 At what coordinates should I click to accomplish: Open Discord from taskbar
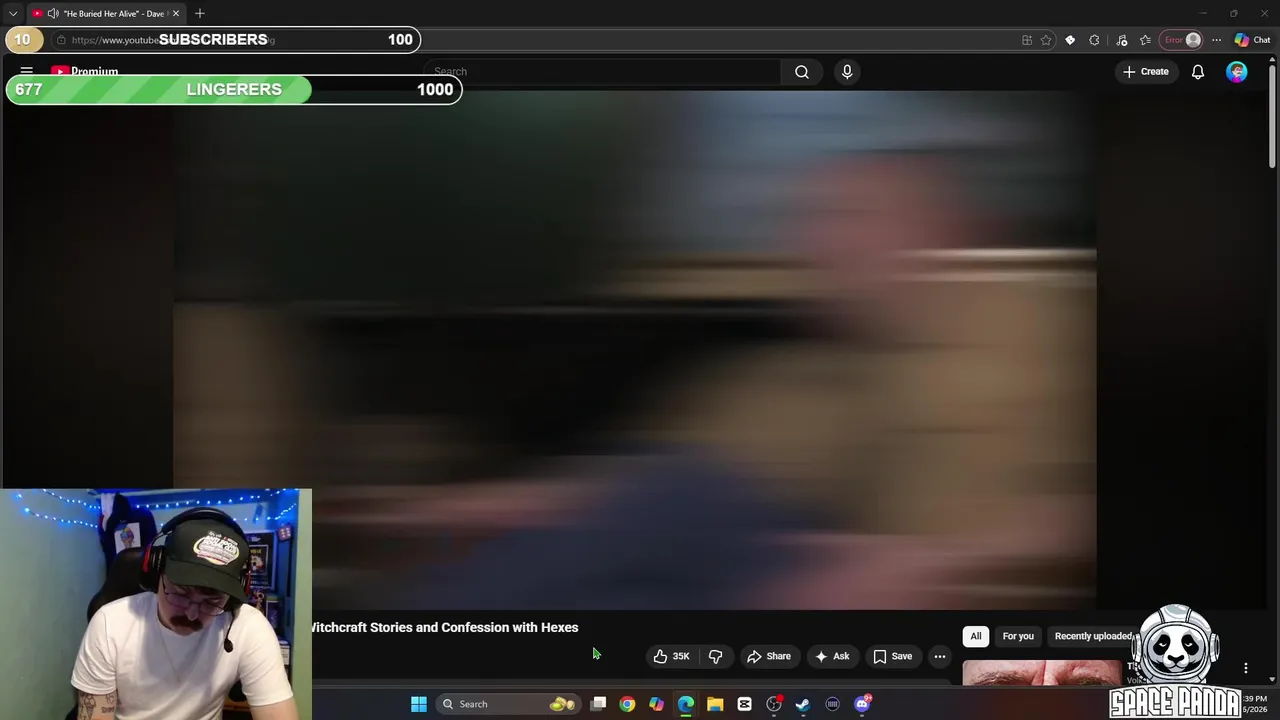click(862, 704)
